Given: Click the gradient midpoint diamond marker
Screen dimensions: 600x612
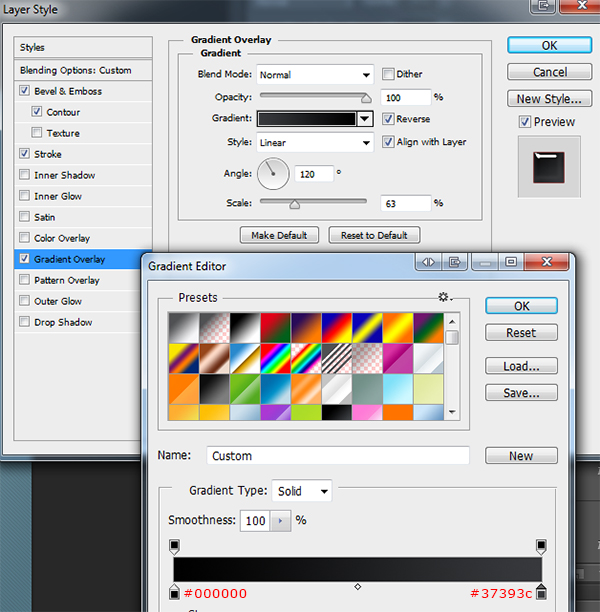Looking at the screenshot, I should pyautogui.click(x=358, y=587).
